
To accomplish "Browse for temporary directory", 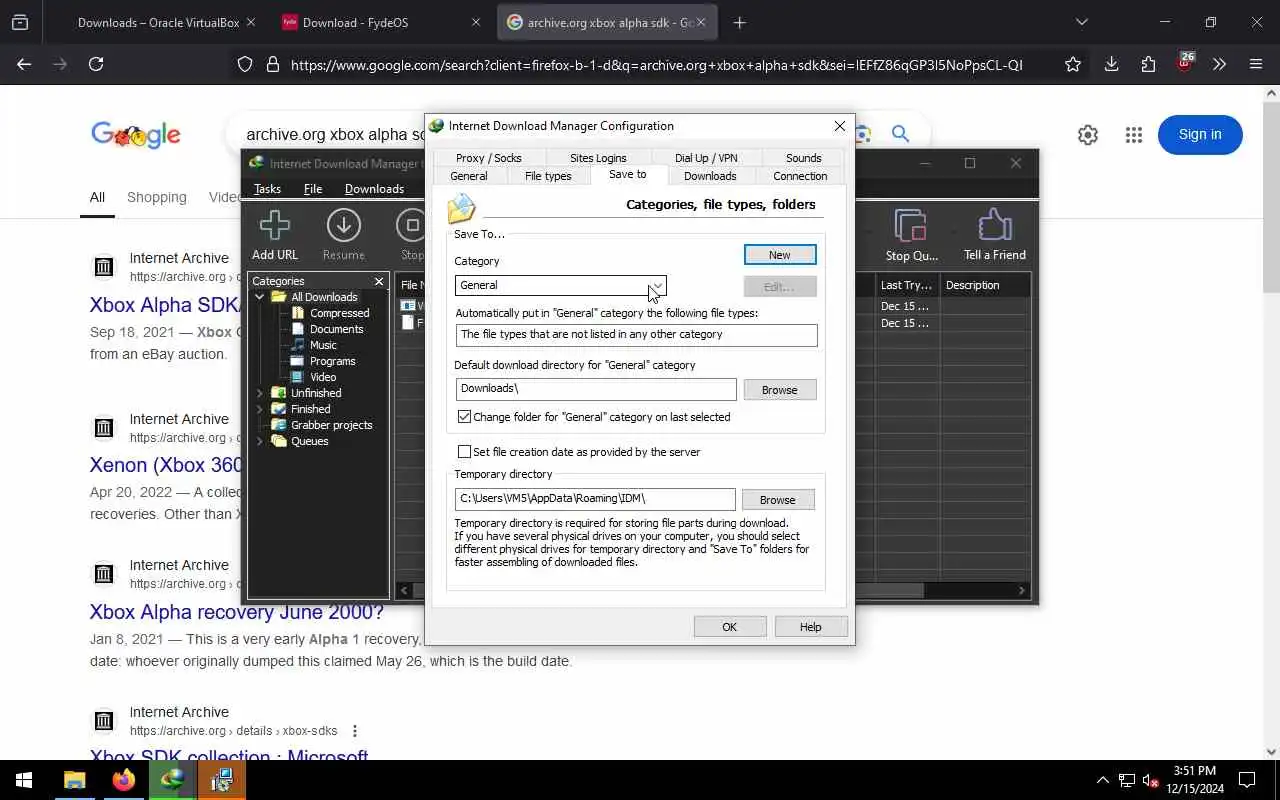I will pos(777,500).
